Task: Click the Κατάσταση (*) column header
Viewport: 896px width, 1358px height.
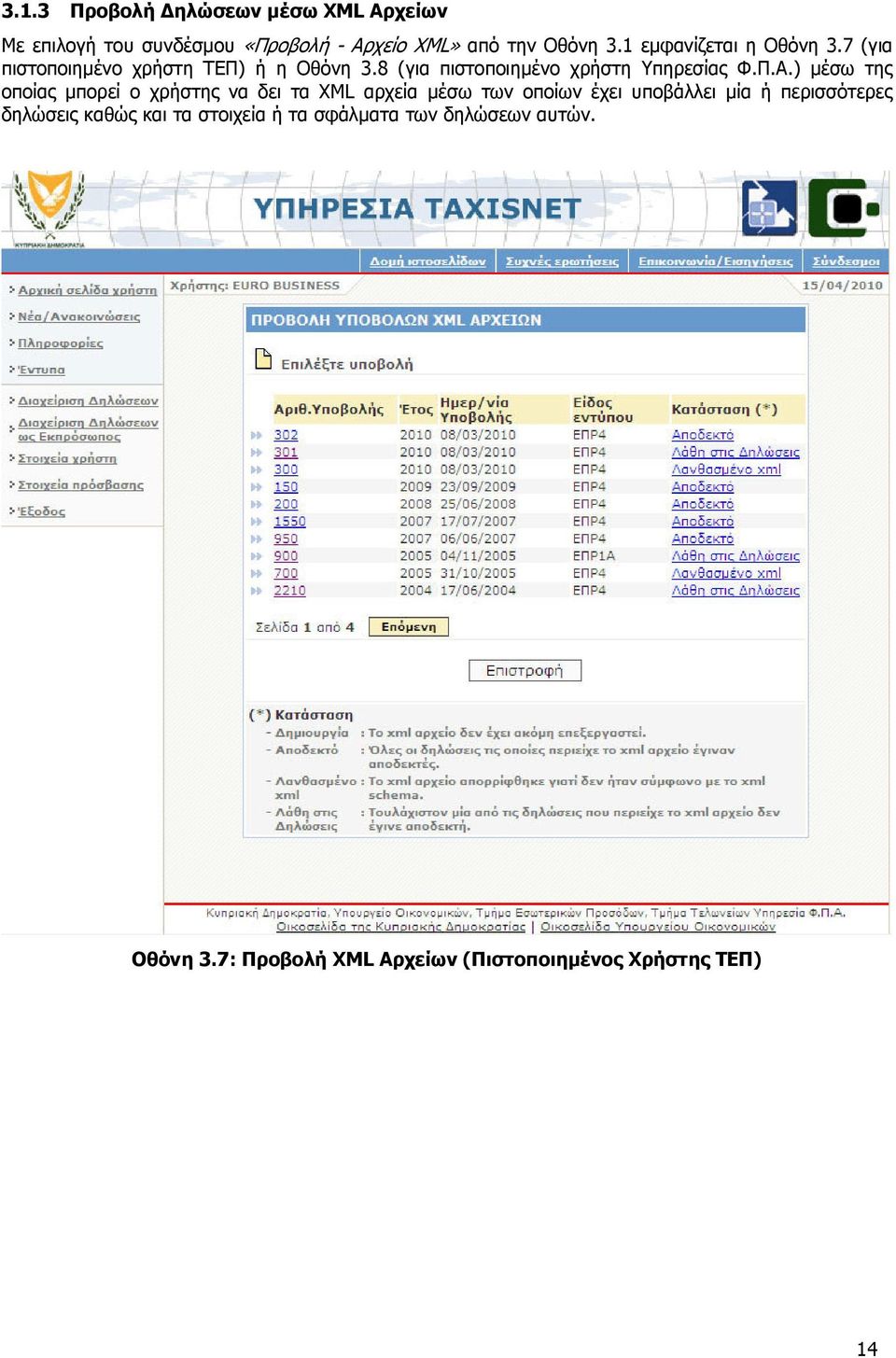Action: coord(724,410)
